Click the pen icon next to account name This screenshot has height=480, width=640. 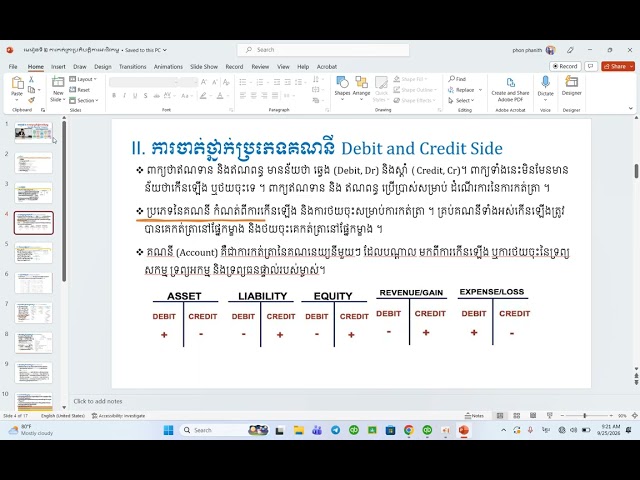(570, 50)
